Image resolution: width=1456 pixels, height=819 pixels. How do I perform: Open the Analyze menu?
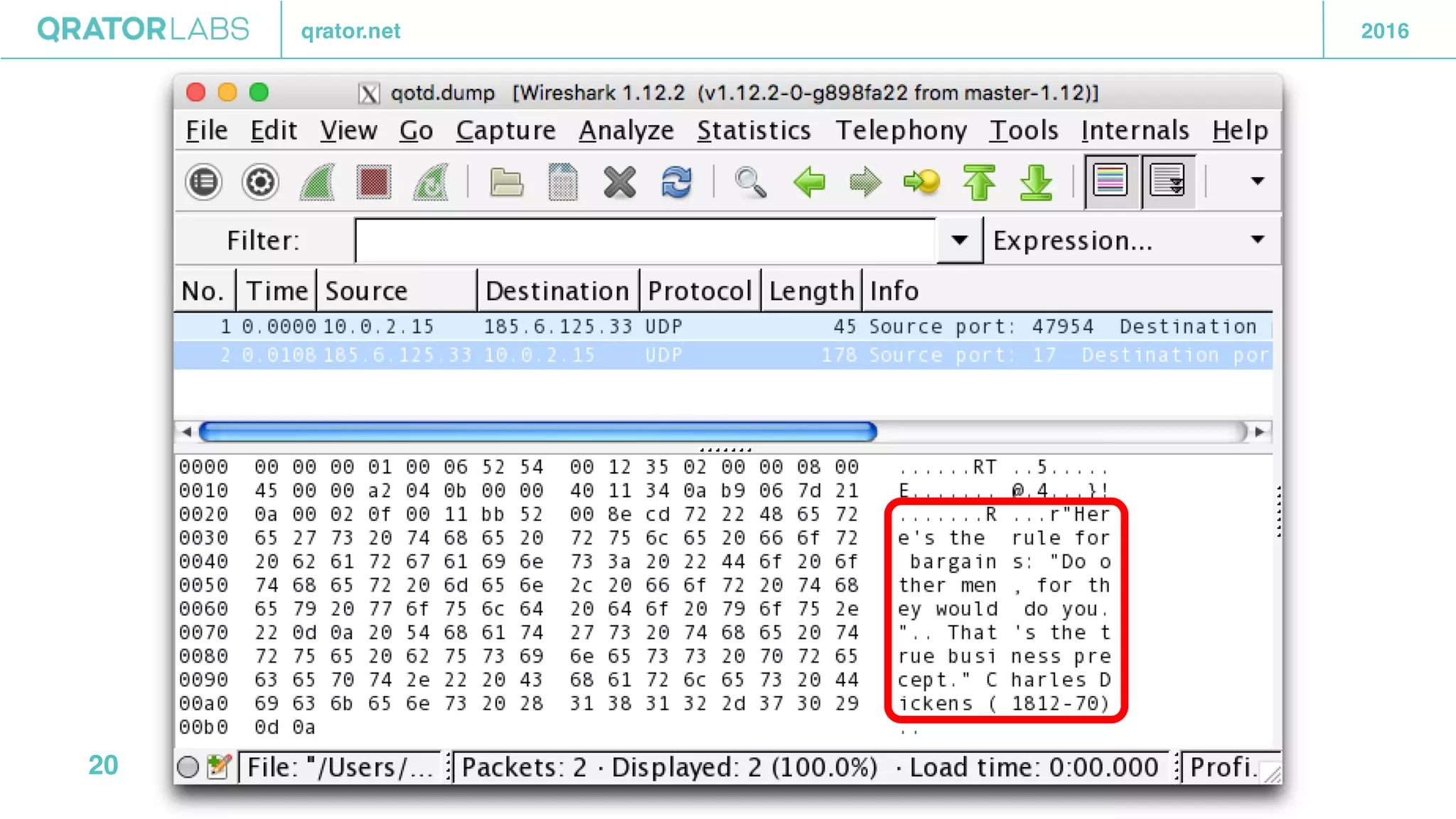click(x=626, y=131)
